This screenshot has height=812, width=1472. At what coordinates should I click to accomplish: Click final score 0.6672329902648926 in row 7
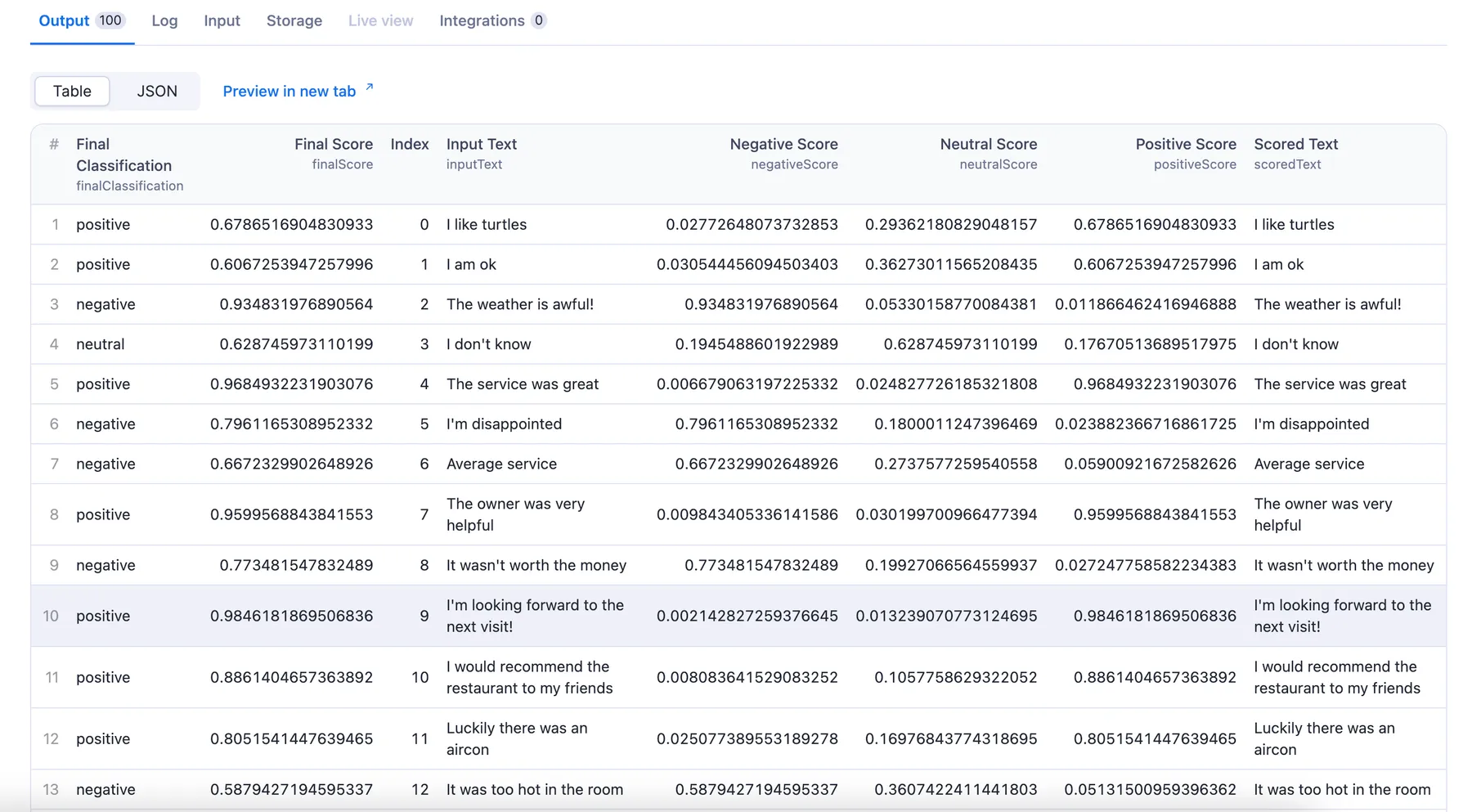point(291,464)
